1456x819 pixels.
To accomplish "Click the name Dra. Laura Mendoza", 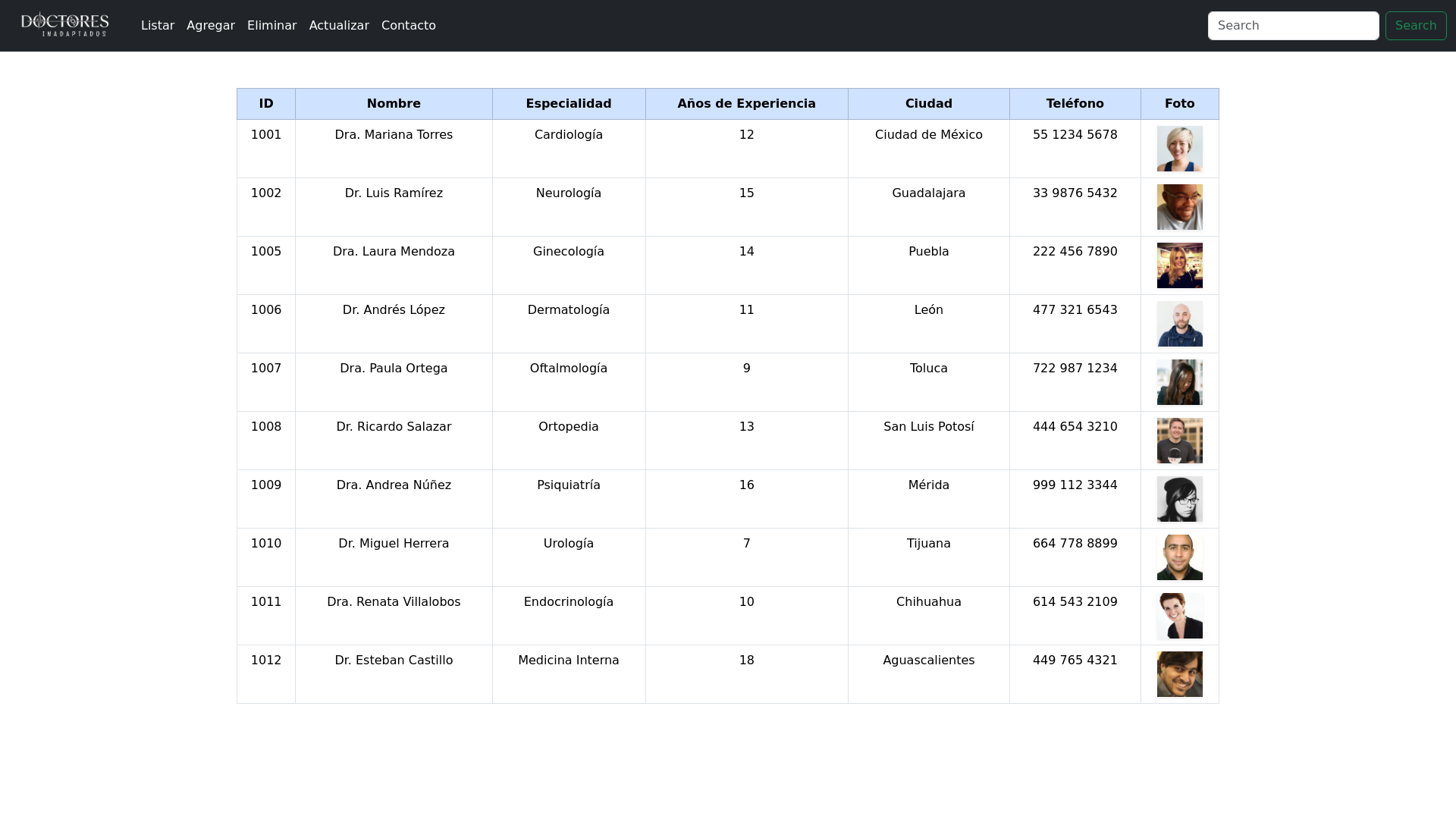I will 394,252.
